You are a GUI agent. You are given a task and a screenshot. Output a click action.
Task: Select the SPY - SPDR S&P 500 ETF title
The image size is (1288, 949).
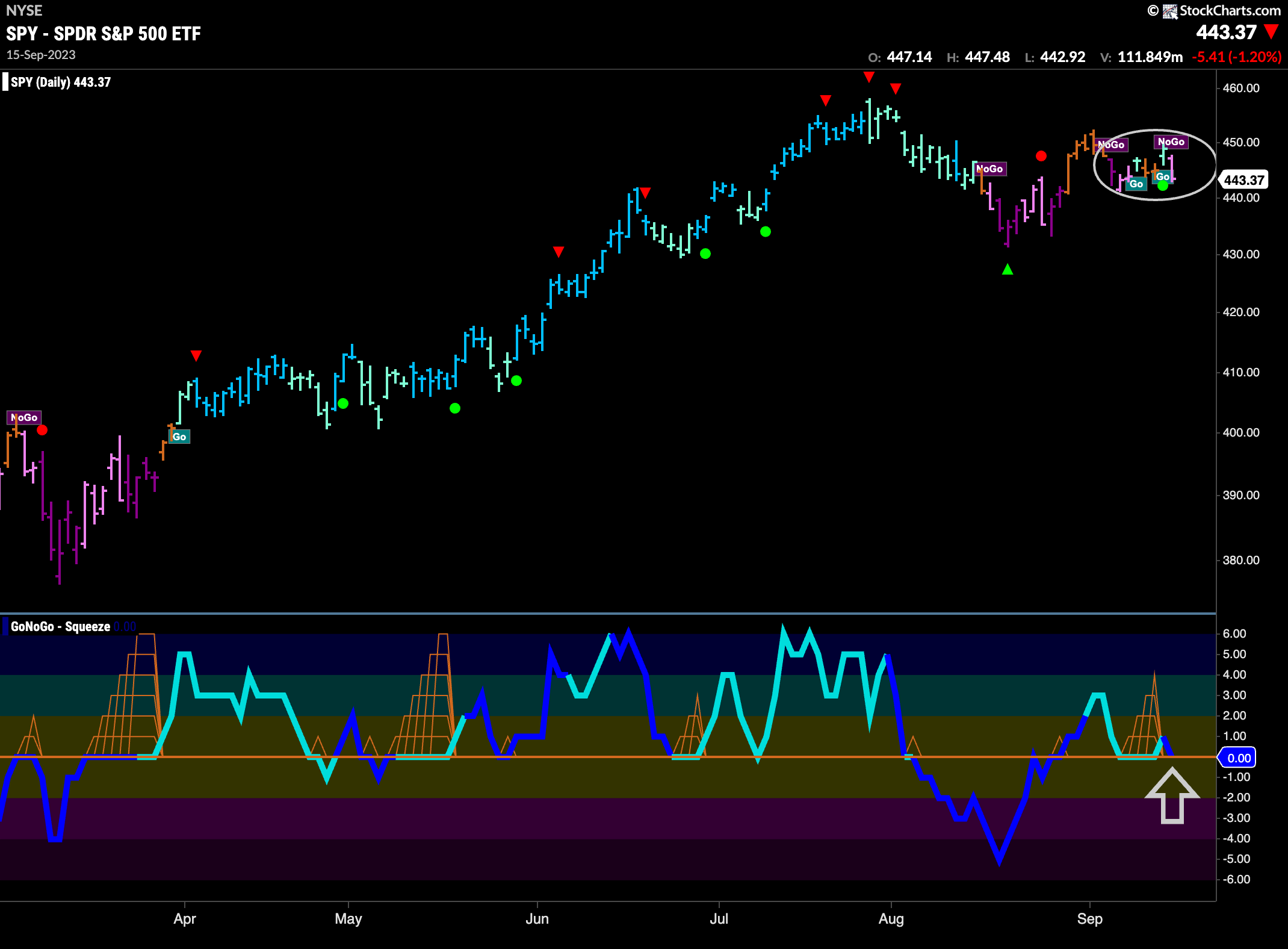tap(104, 34)
